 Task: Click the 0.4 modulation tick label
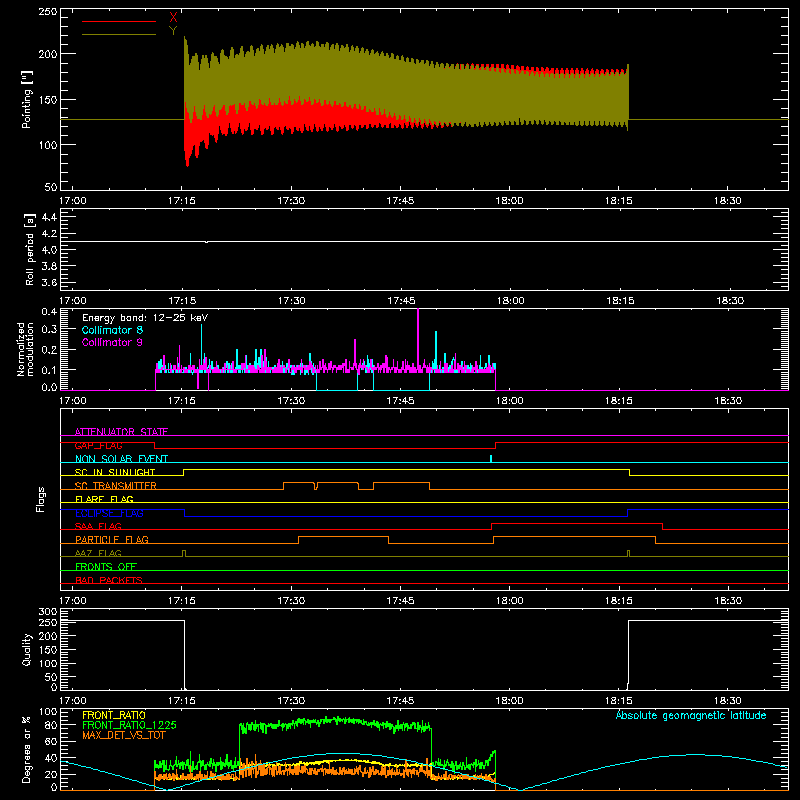point(49,311)
